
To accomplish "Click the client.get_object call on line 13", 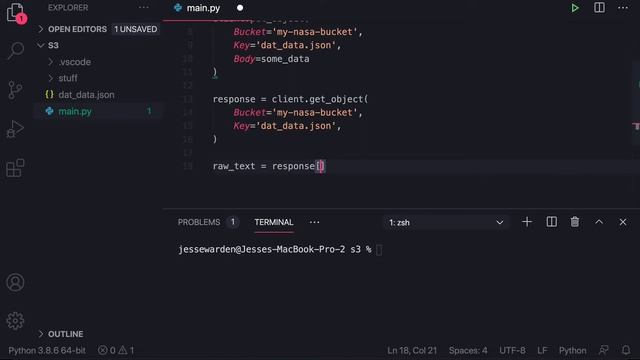I will (320, 99).
